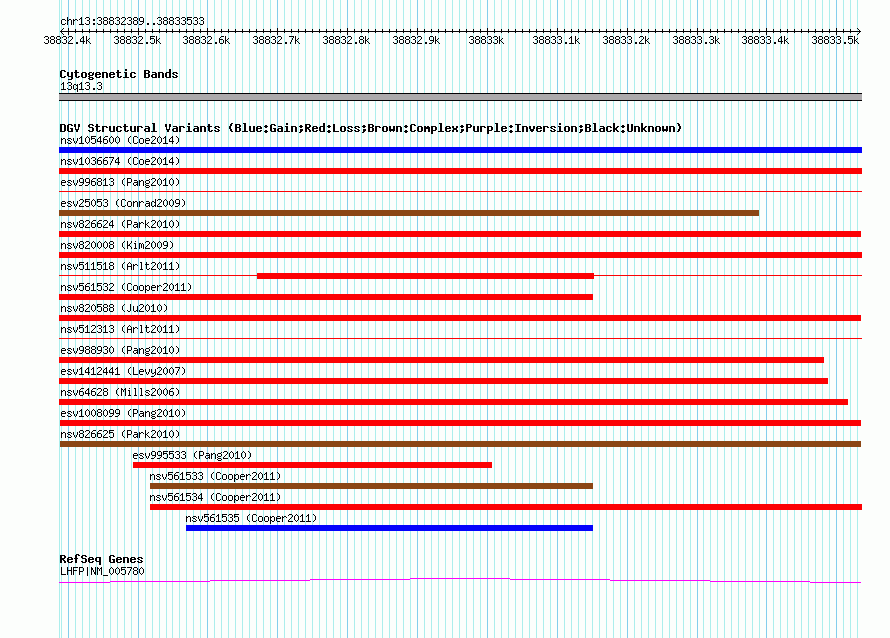Screen dimensions: 890x638
Task: Click the red bar for nsv820008 (Kim2009)
Action: click(460, 255)
